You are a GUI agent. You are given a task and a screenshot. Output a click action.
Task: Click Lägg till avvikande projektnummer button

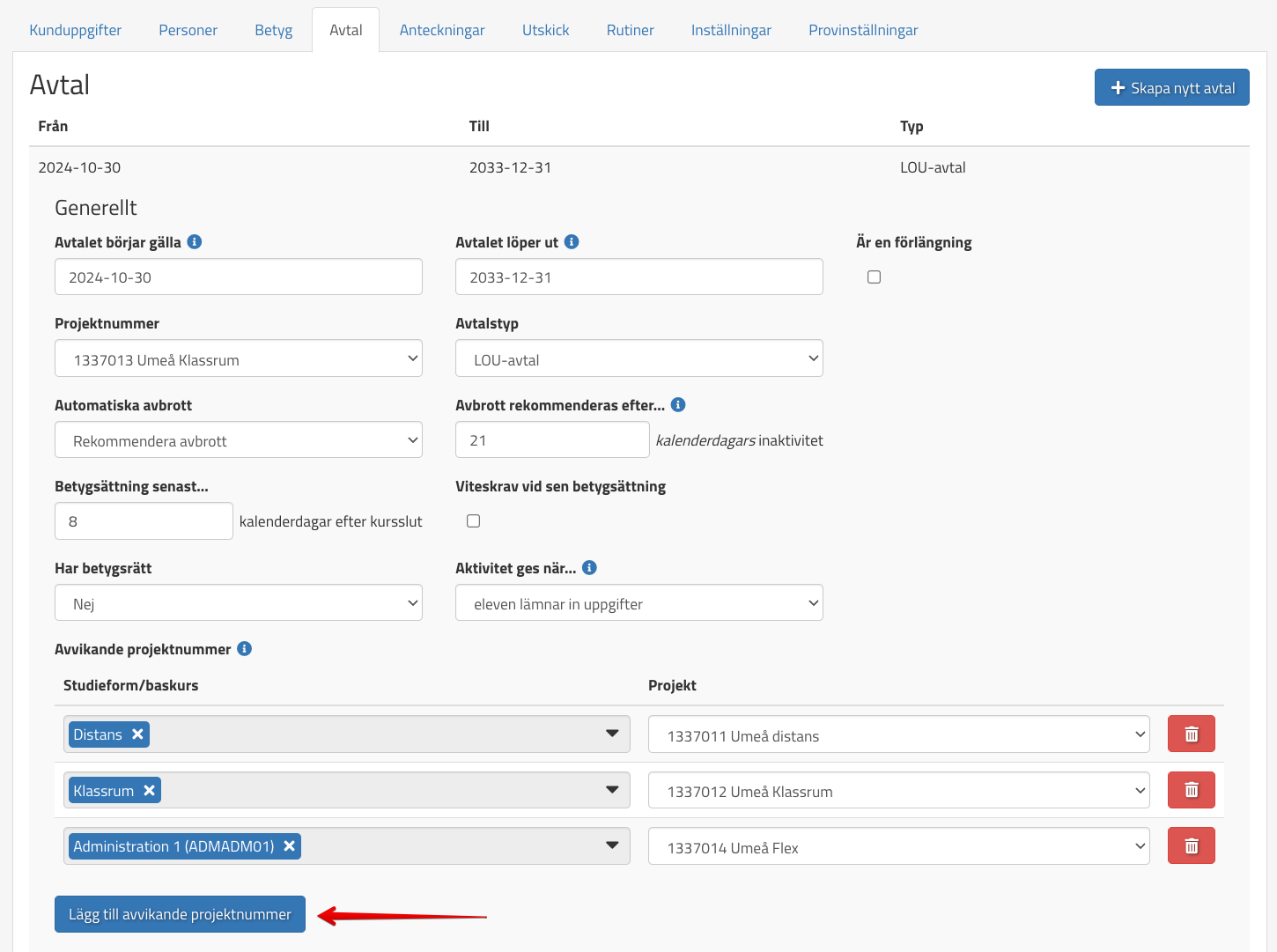point(180,914)
